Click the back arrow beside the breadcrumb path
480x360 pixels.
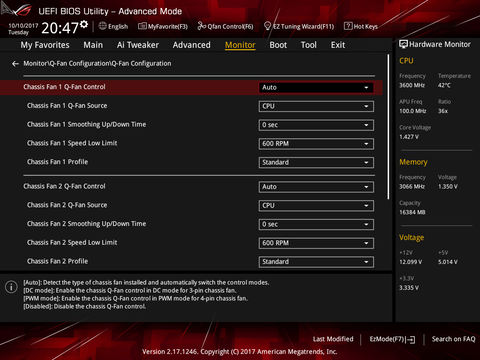(x=15, y=64)
